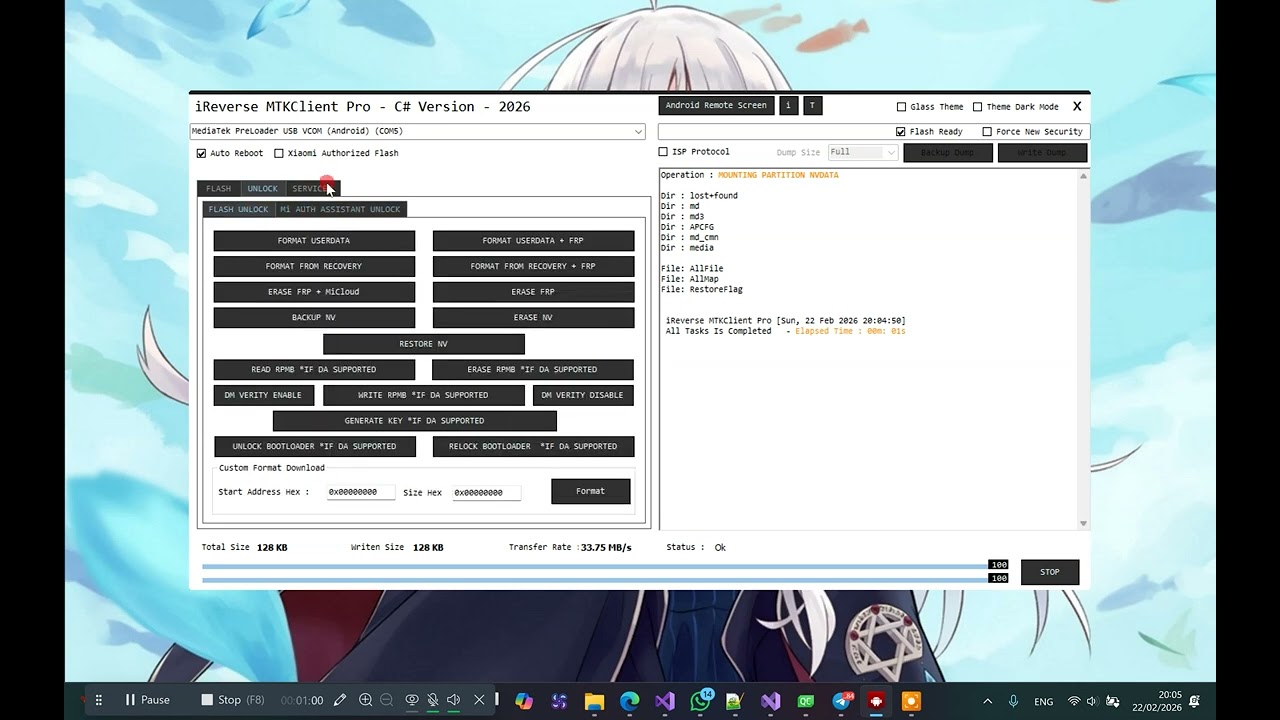1280x720 pixels.
Task: Click the log panel scrollbar down arrow
Action: pos(1083,523)
